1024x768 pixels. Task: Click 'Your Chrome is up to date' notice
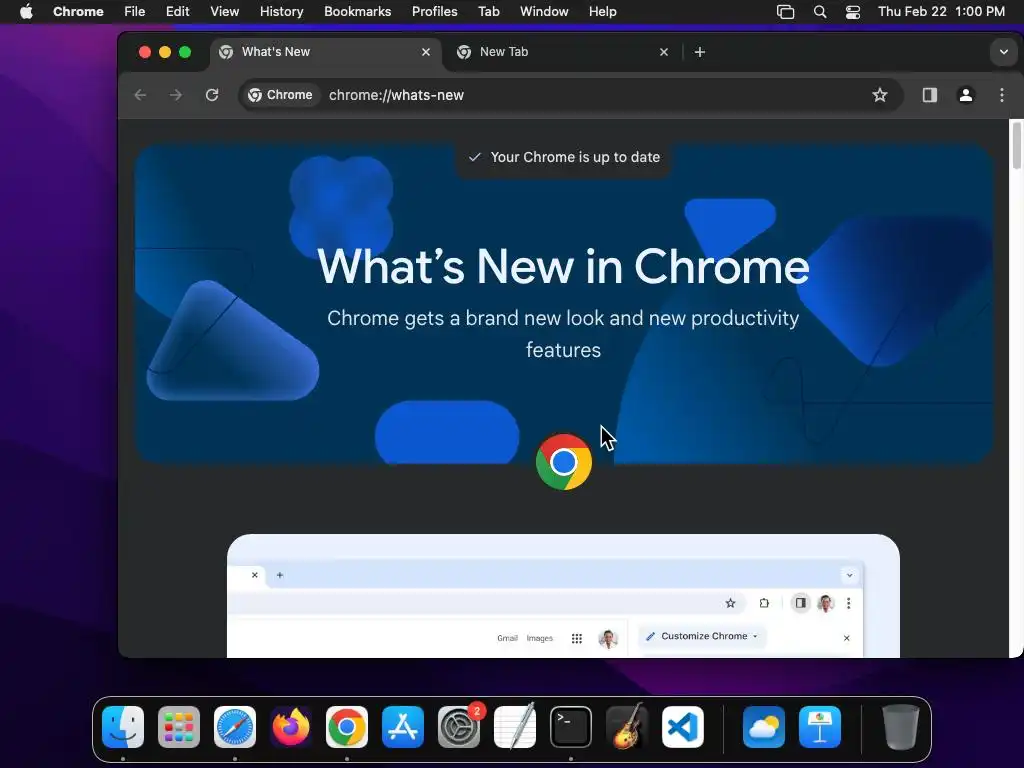564,157
